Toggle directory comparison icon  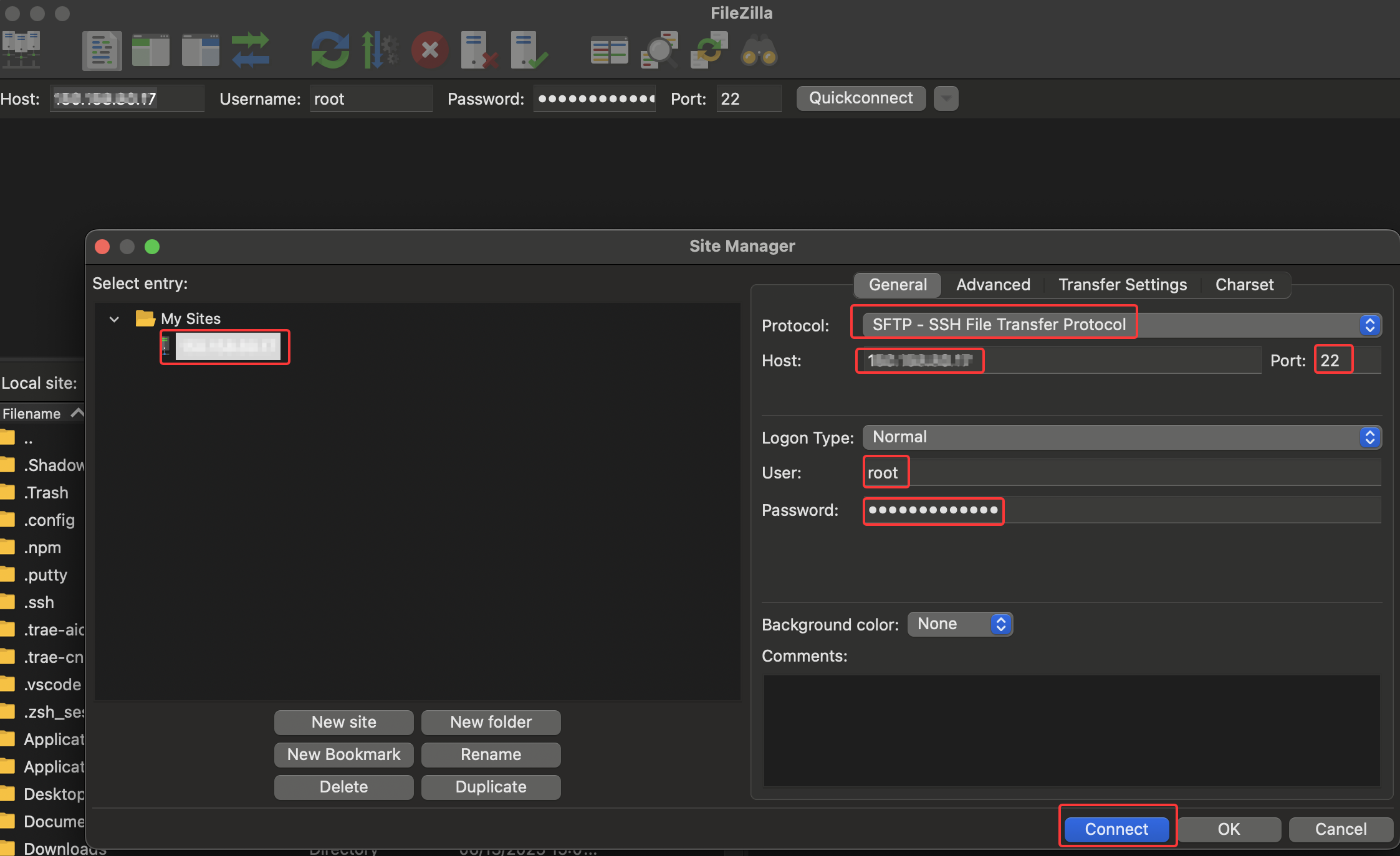(x=659, y=50)
